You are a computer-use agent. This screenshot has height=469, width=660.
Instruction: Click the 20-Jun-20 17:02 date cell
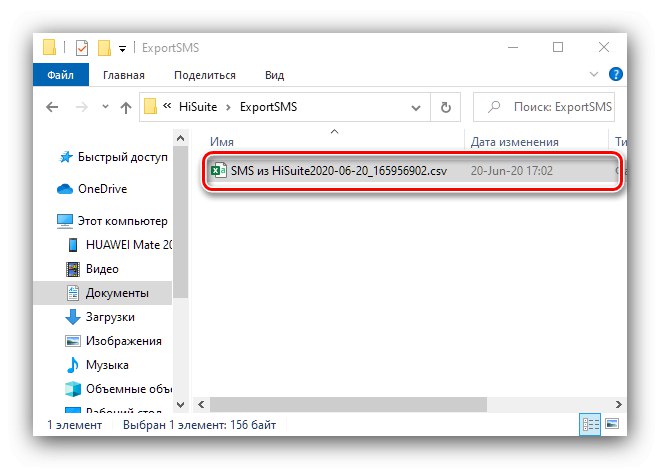coord(511,171)
